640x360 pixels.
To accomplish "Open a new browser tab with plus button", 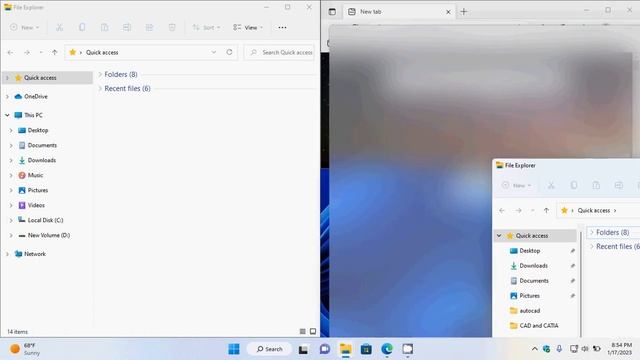I will pos(464,12).
